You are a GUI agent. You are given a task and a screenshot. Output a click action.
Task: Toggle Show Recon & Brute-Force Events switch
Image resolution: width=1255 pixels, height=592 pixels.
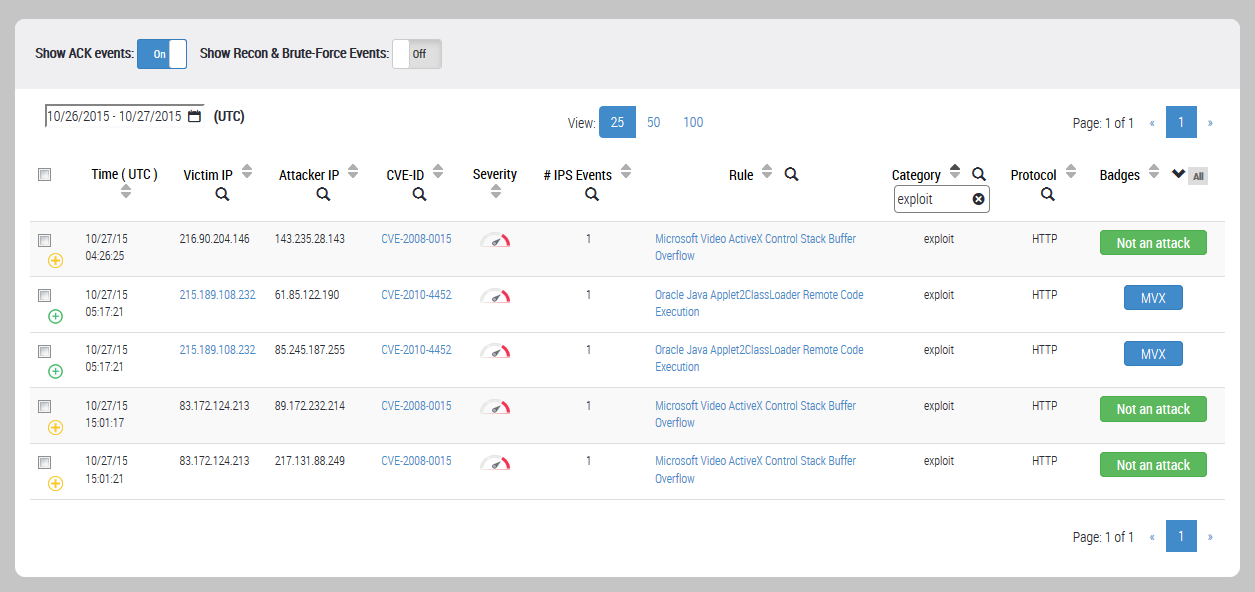(416, 54)
